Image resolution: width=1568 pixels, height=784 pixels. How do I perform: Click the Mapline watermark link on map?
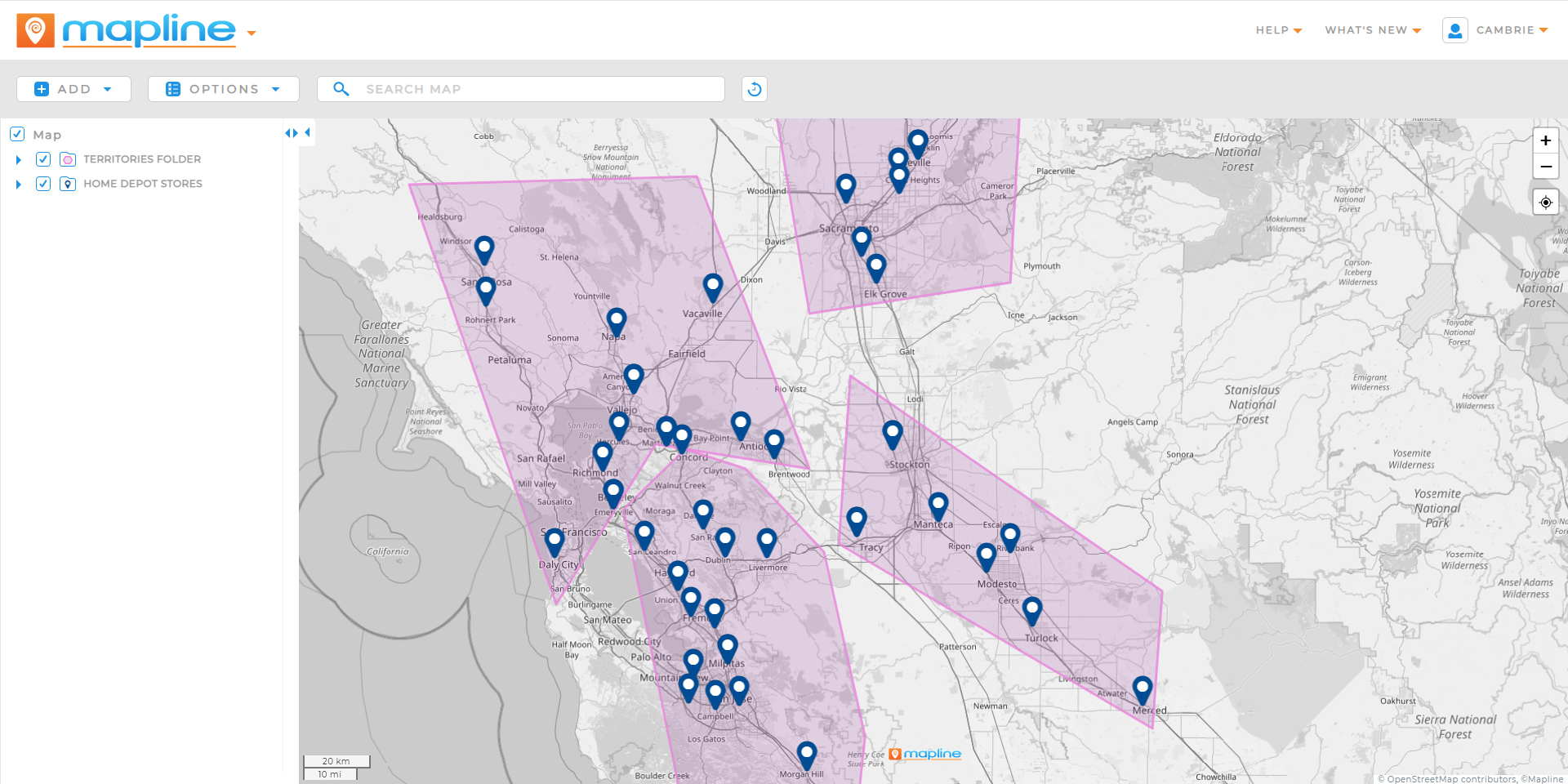925,754
